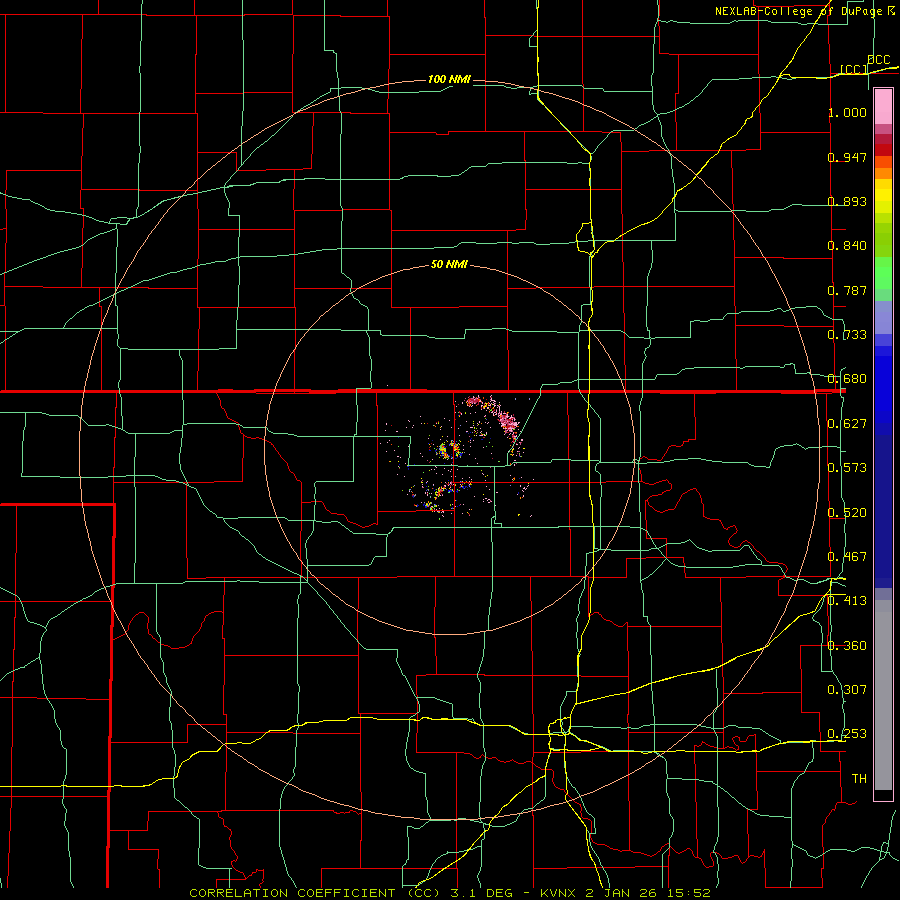Click the 0.947 color scale value
Image resolution: width=900 pixels, height=900 pixels.
click(847, 157)
